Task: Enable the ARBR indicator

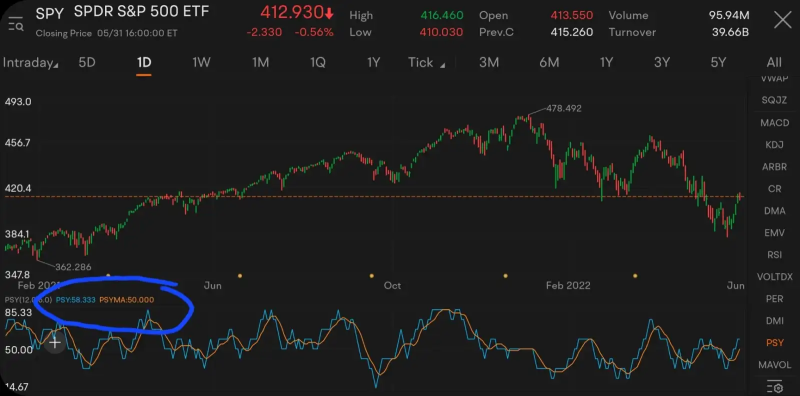Action: pyautogui.click(x=774, y=167)
